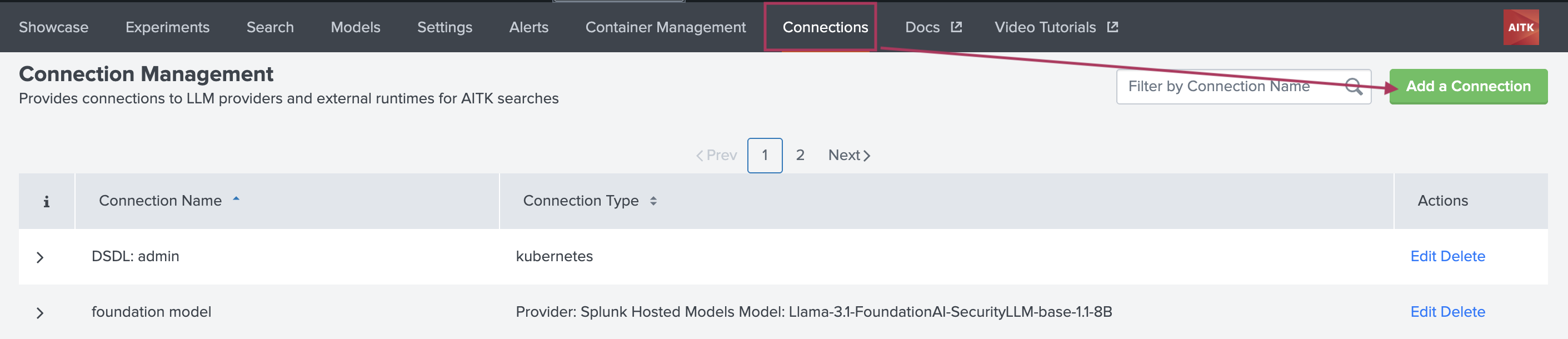This screenshot has height=339, width=1568.
Task: Open the Experiments tab
Action: (x=167, y=27)
